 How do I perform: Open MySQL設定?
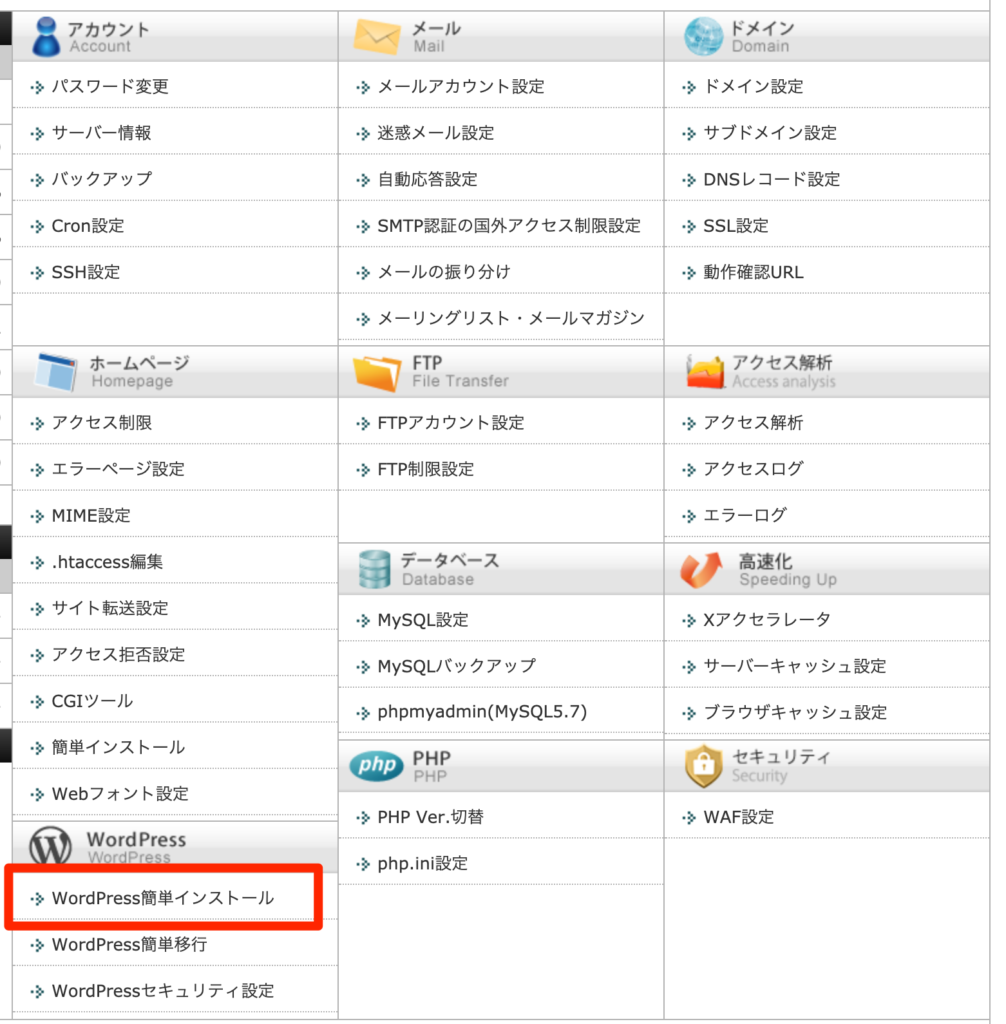pyautogui.click(x=423, y=620)
